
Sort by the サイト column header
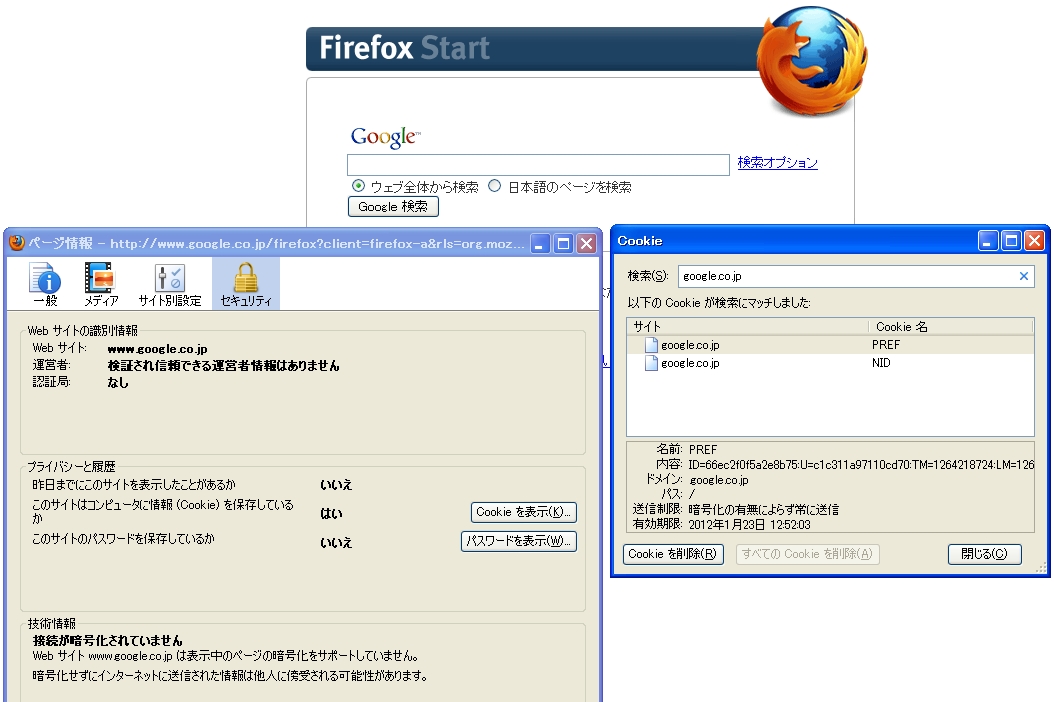pos(747,327)
